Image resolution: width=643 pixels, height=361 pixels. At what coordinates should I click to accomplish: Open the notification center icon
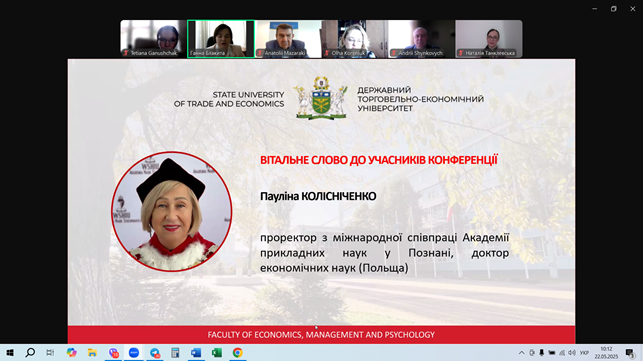click(630, 353)
